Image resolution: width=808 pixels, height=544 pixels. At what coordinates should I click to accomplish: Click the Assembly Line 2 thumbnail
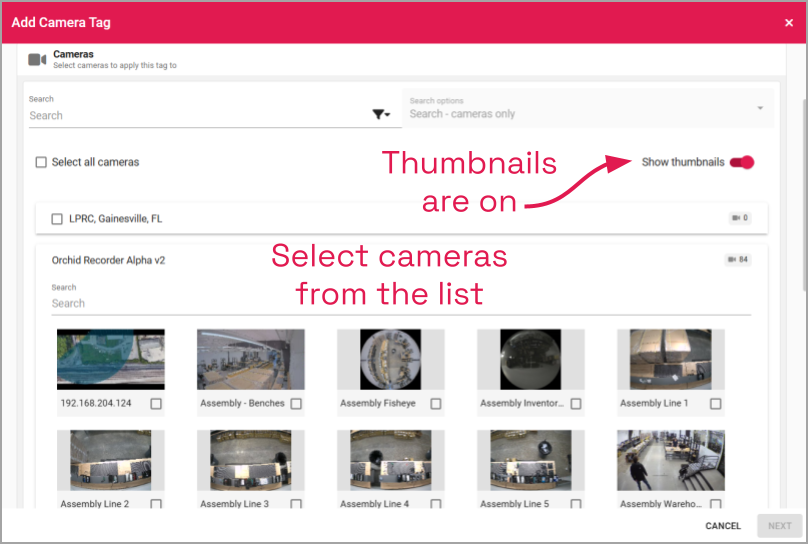tap(111, 461)
